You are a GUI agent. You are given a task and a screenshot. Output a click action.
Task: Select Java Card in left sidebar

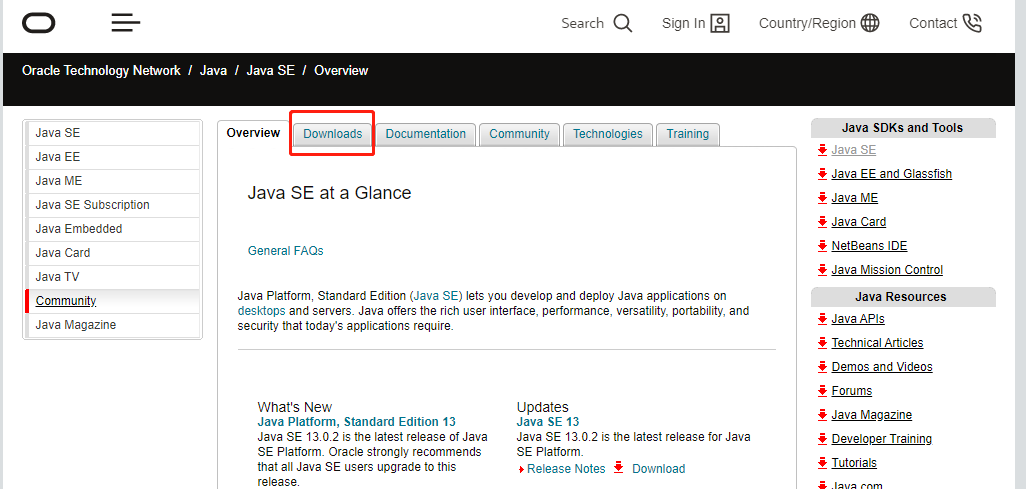coord(113,253)
